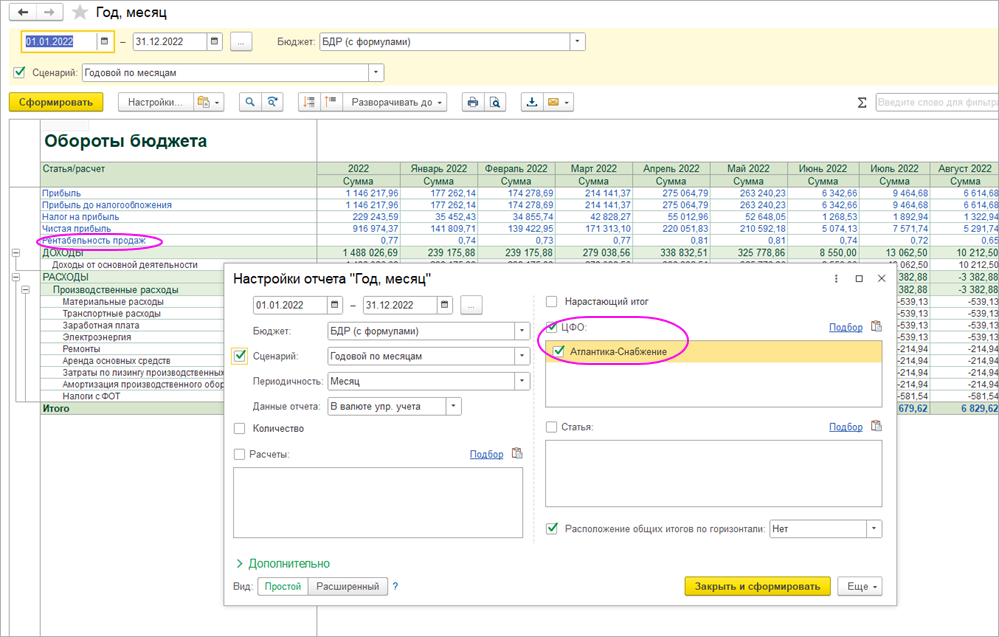Uncheck Атлантика-Снабжение in the ЦФО list
Image resolution: width=999 pixels, height=637 pixels.
click(559, 351)
